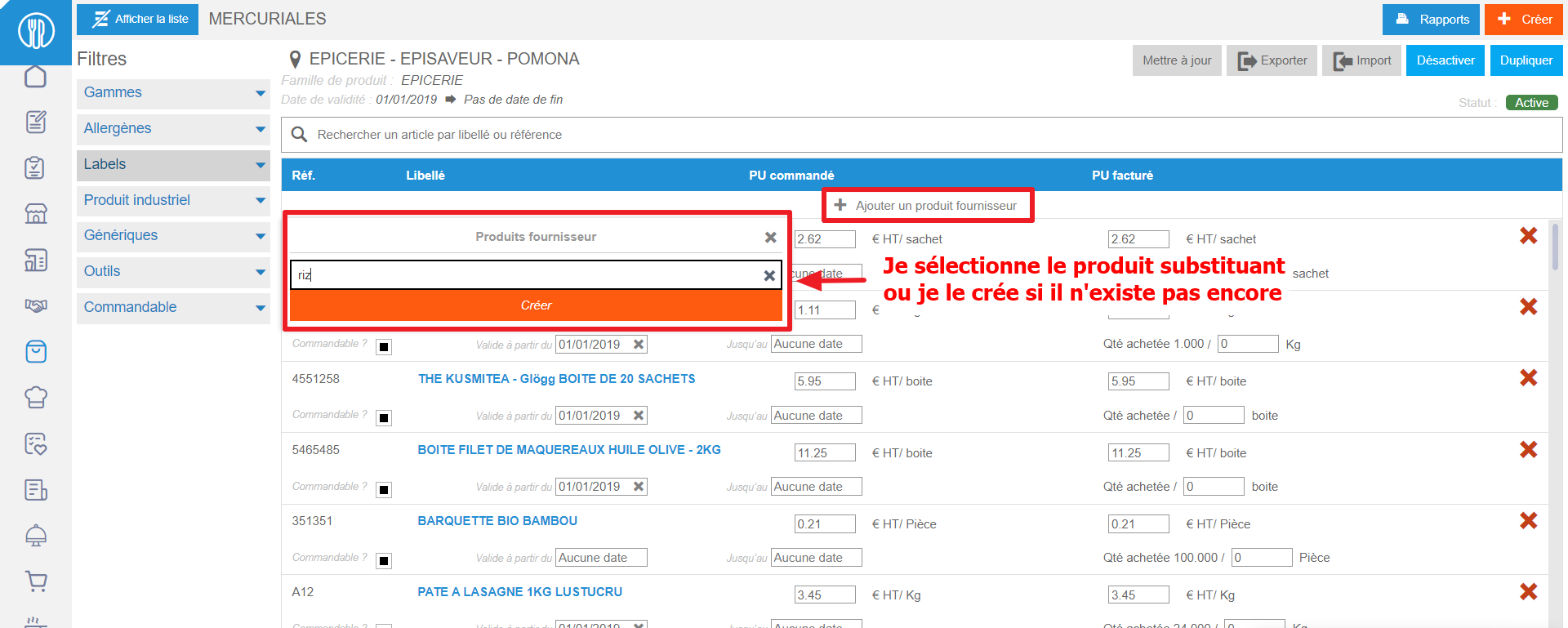
Task: Close the Produits fournisseur popup
Action: [x=770, y=237]
